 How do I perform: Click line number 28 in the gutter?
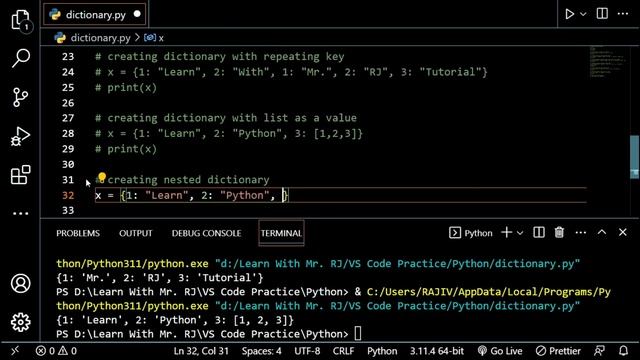pyautogui.click(x=68, y=133)
